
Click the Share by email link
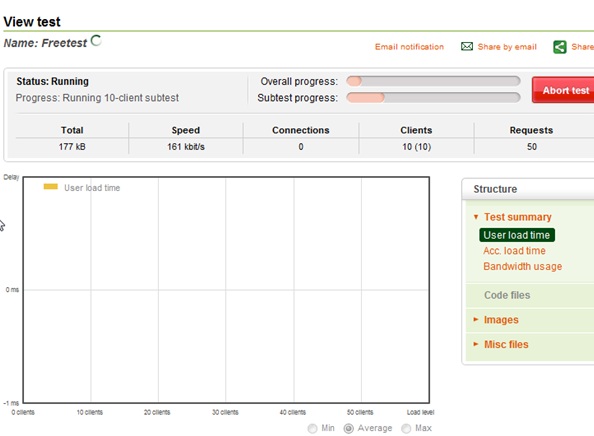(507, 47)
